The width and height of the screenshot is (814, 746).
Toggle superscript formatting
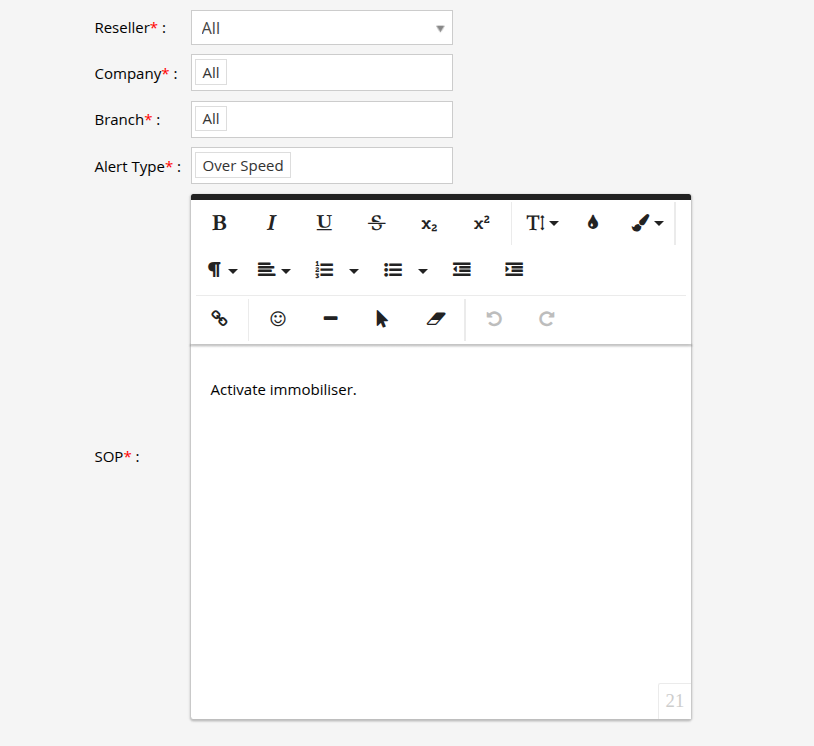pos(481,223)
